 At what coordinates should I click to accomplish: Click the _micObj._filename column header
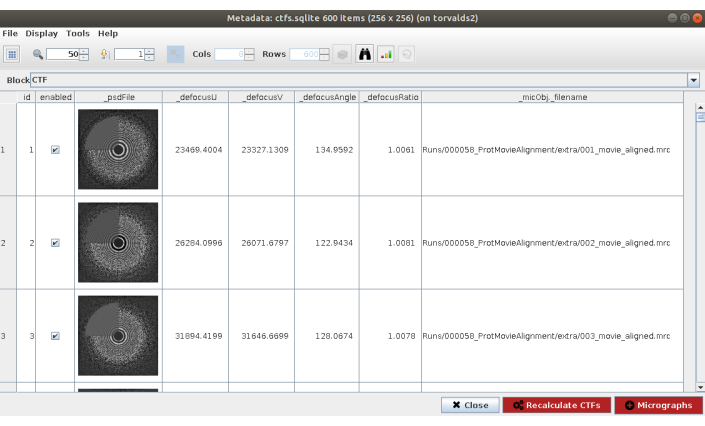[x=553, y=97]
